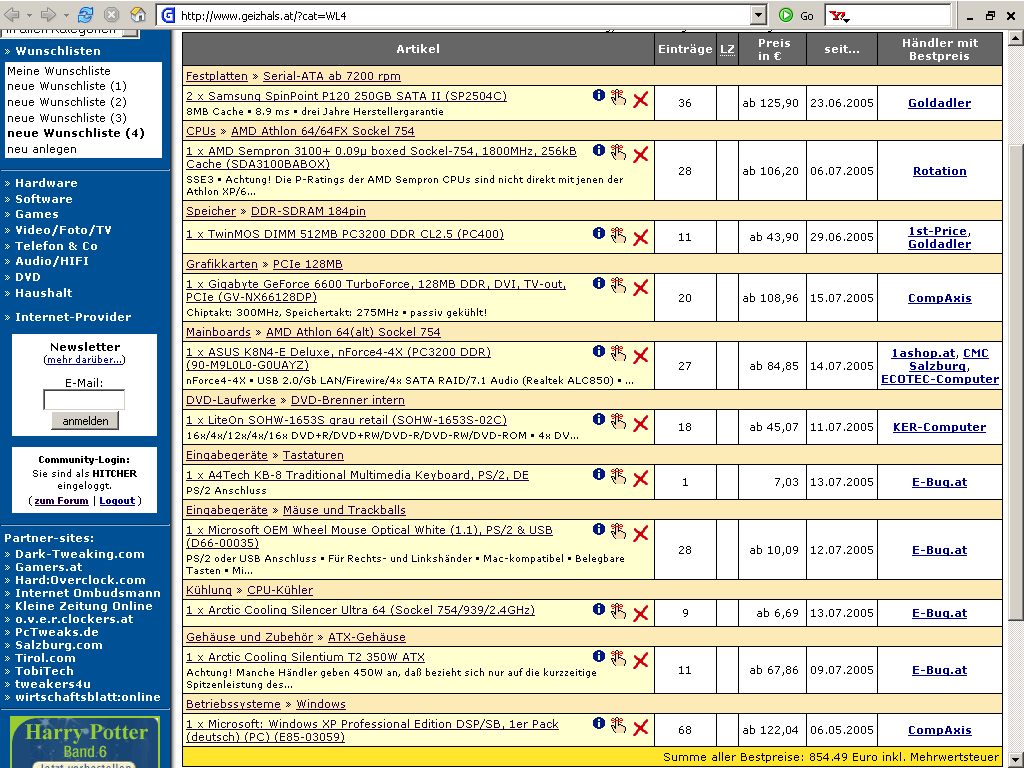
Task: Show info for ASUS K8N4-E Deluxe
Action: [598, 351]
